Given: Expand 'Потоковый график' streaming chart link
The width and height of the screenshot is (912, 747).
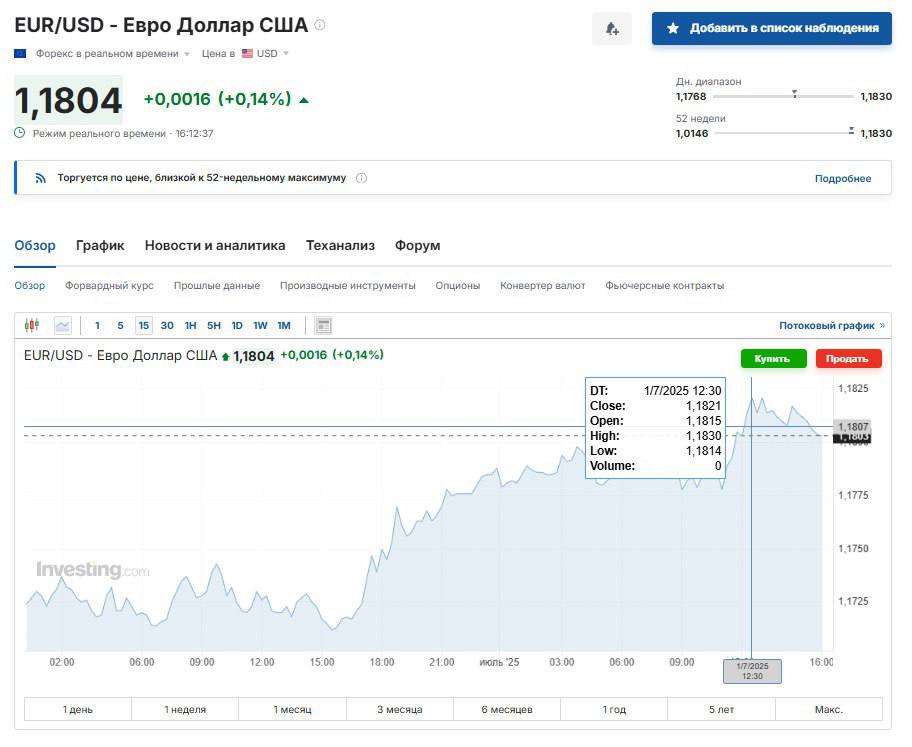Looking at the screenshot, I should [831, 325].
